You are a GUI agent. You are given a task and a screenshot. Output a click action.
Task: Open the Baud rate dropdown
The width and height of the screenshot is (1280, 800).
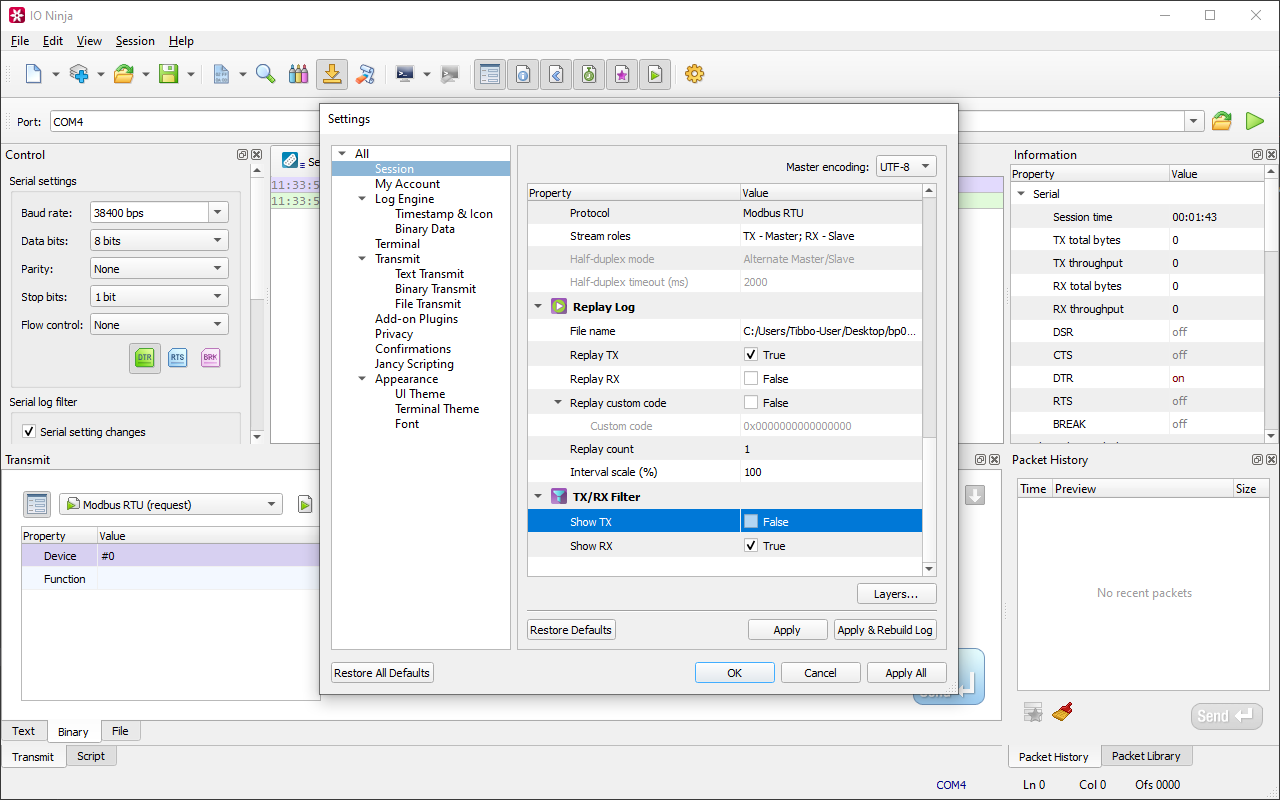[x=218, y=212]
